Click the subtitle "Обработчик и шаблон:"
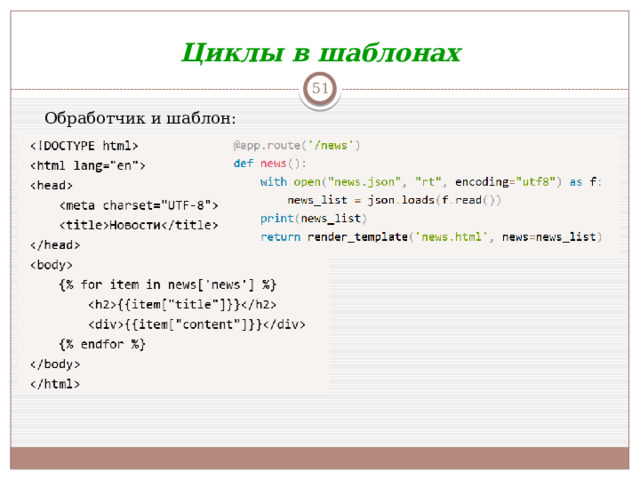The height and width of the screenshot is (480, 640). point(140,118)
